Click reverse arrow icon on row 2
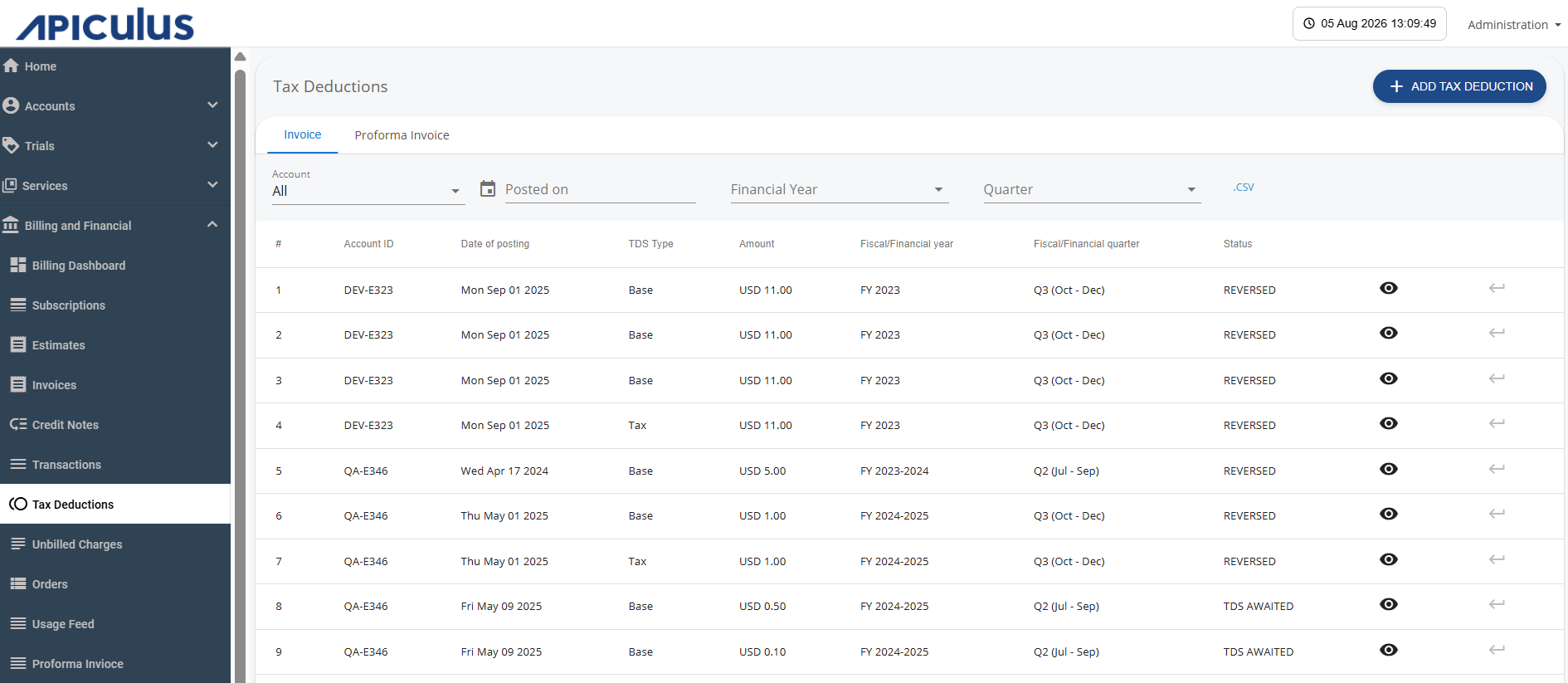 coord(1497,333)
